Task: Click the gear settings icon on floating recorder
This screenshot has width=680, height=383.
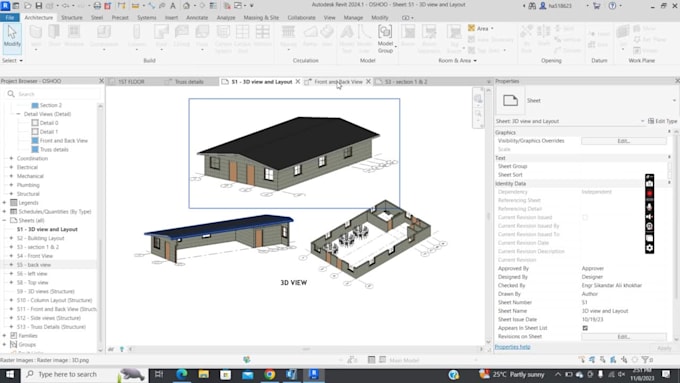Action: pos(649,248)
